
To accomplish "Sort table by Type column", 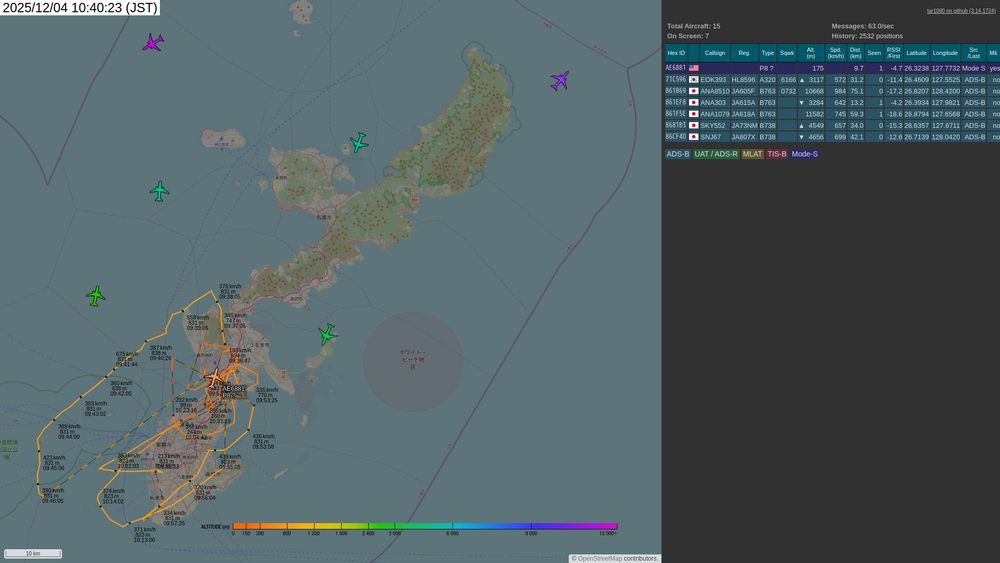I will pyautogui.click(x=768, y=53).
